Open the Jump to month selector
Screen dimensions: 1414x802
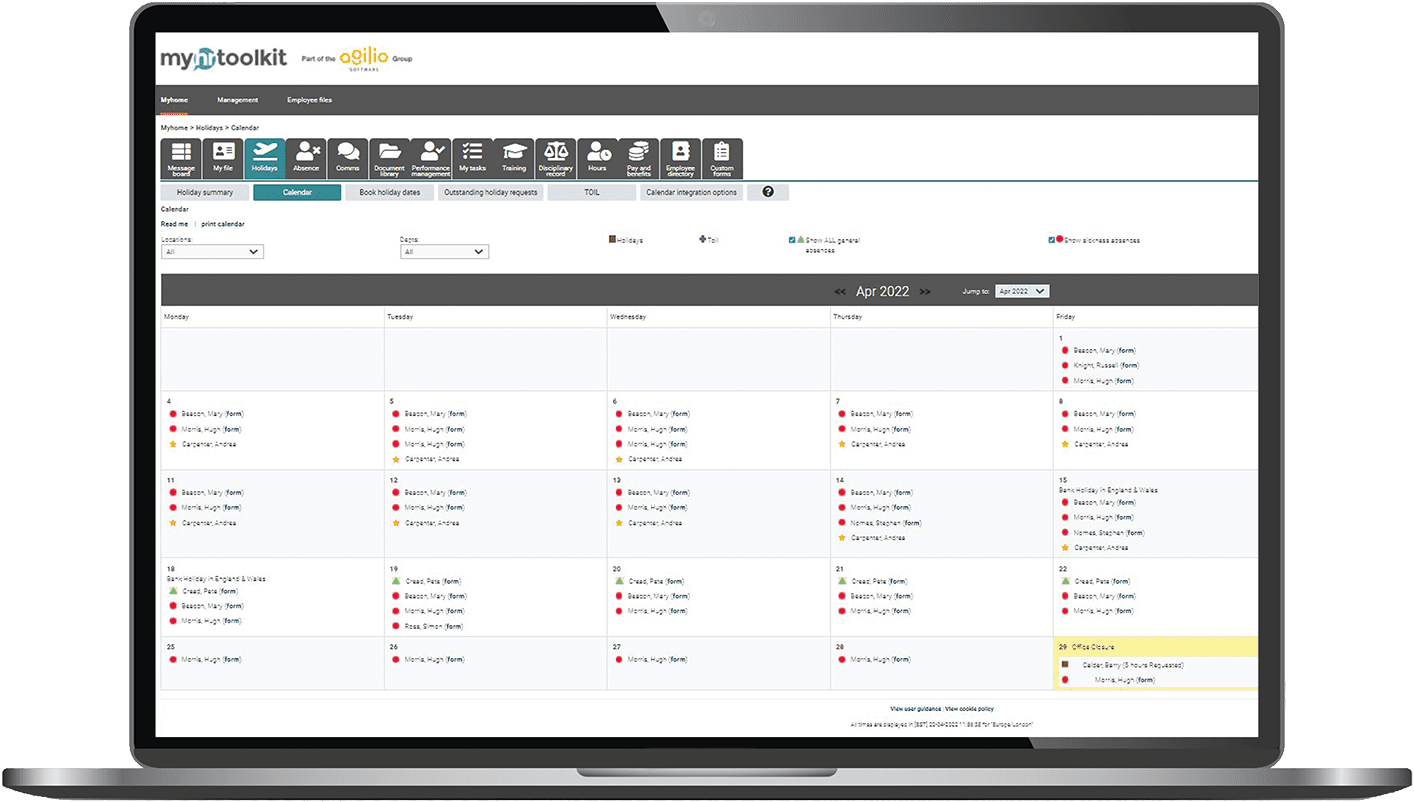point(1021,290)
